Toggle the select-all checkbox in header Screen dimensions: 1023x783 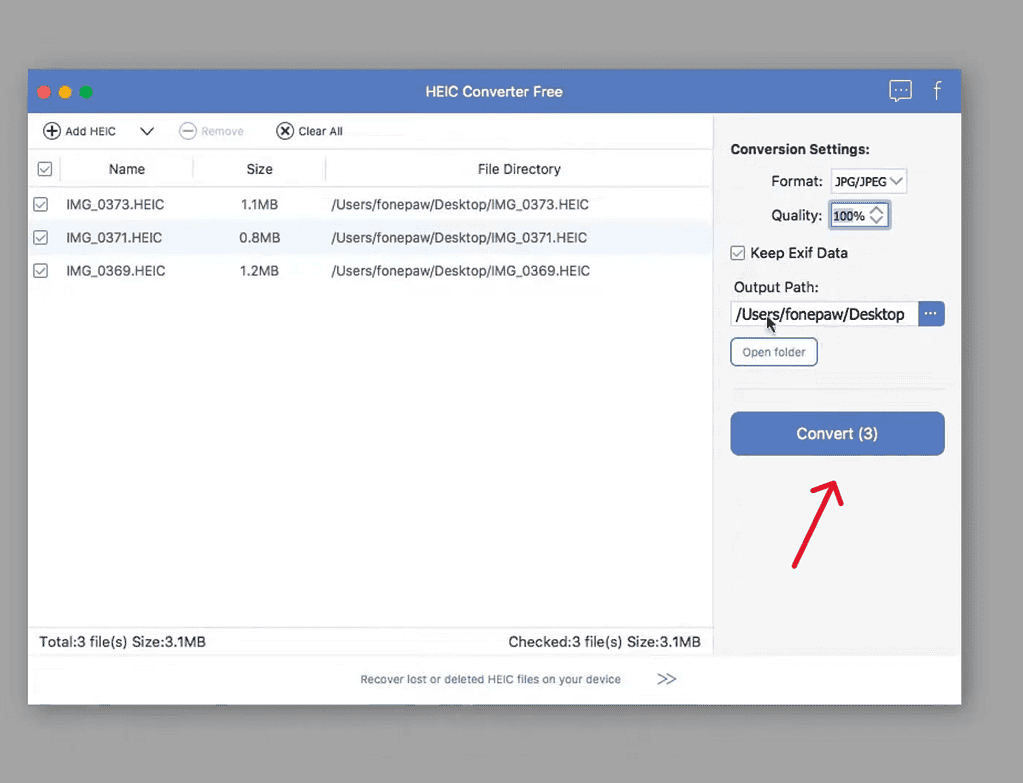(x=45, y=169)
